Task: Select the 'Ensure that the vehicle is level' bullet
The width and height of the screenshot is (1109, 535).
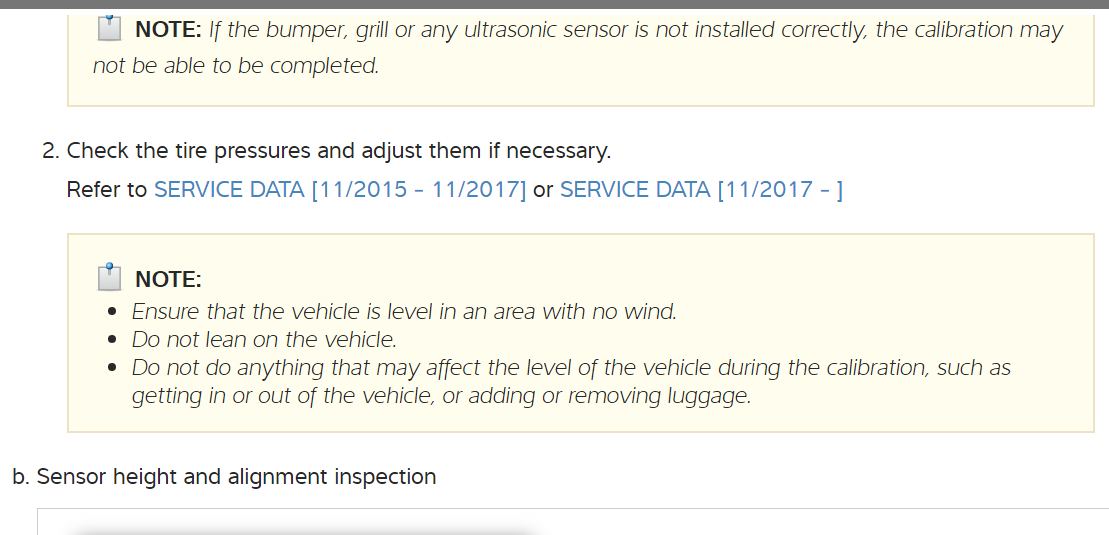Action: [404, 312]
